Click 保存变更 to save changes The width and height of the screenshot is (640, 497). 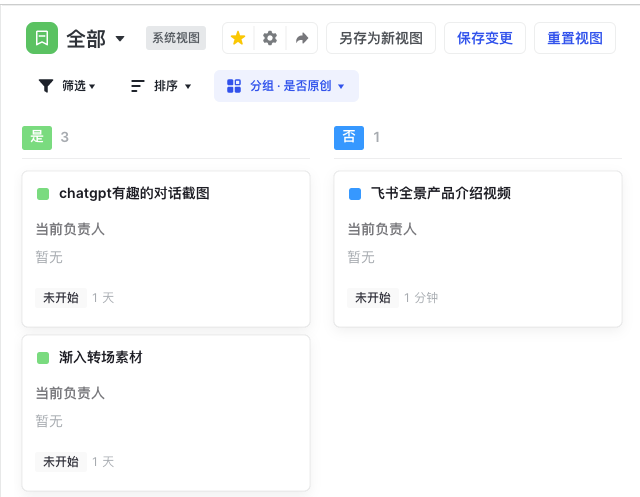point(484,38)
